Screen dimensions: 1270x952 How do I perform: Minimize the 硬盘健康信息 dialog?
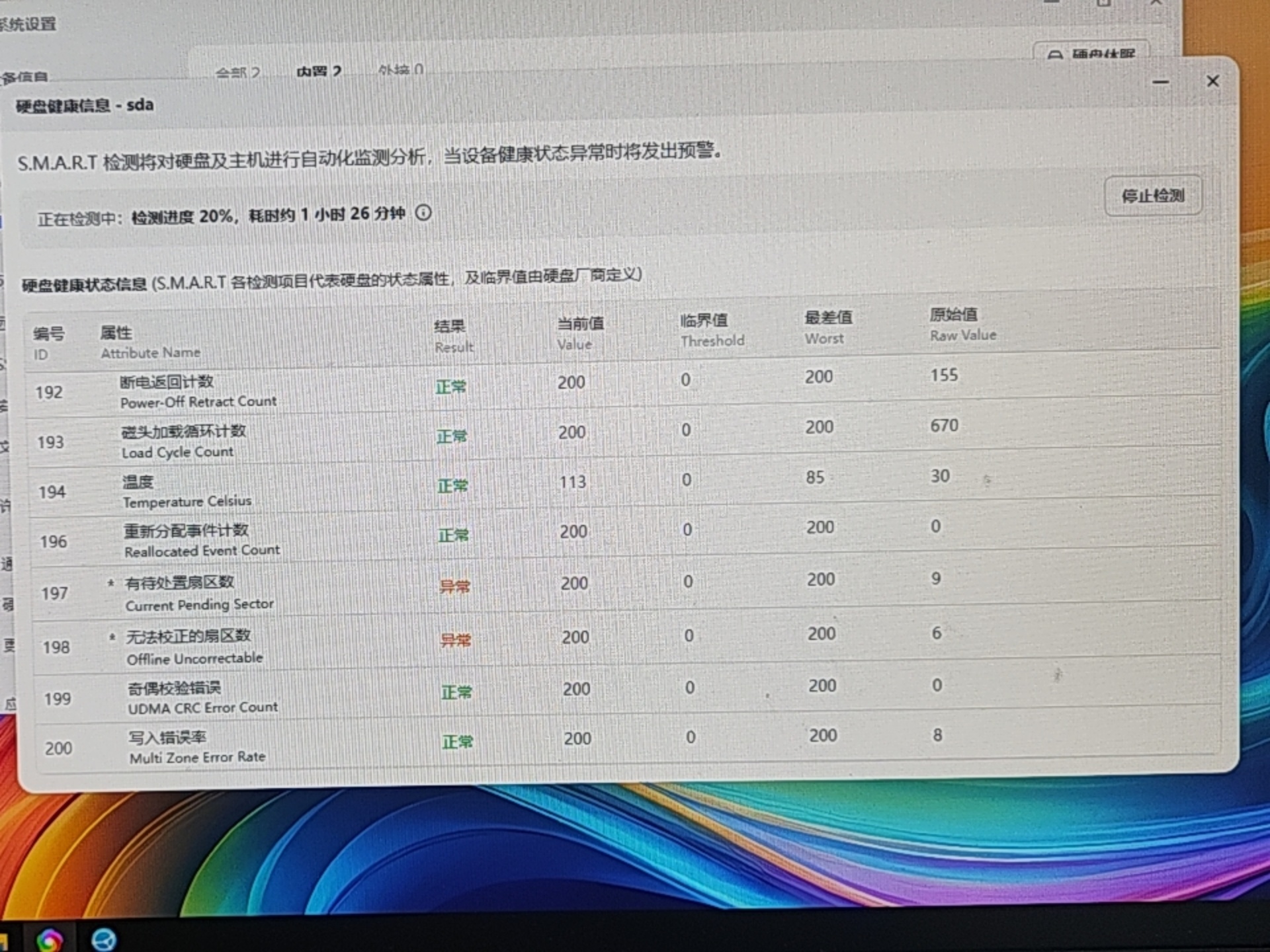1161,82
